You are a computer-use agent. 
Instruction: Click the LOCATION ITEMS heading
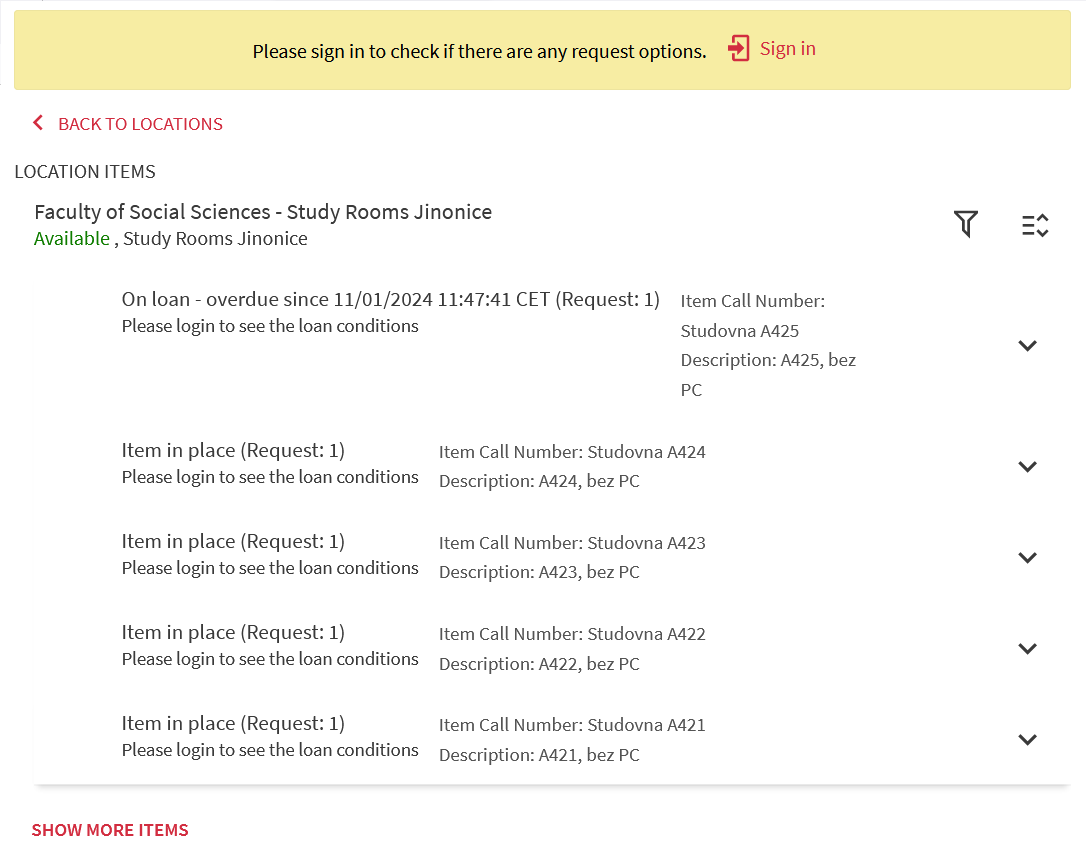(x=85, y=172)
